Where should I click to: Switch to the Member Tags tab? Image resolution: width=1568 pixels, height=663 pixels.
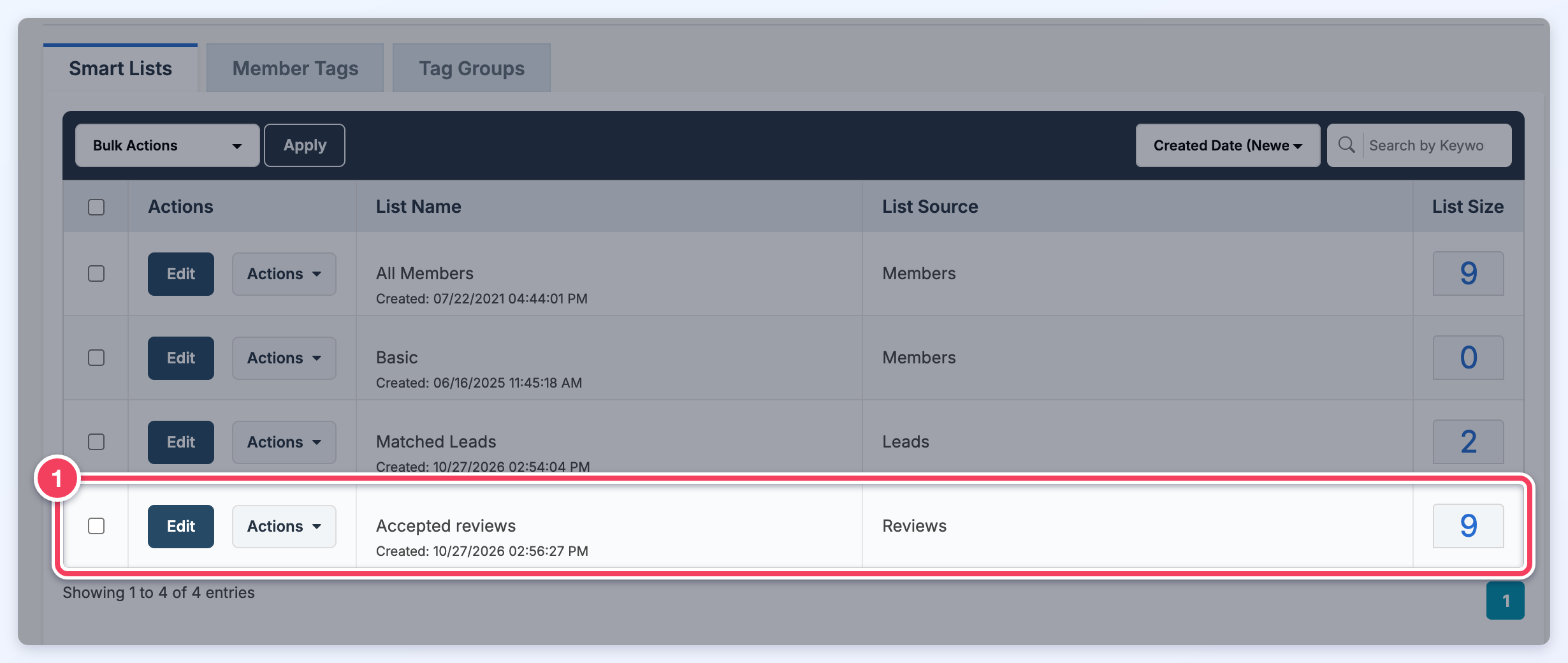(x=295, y=68)
